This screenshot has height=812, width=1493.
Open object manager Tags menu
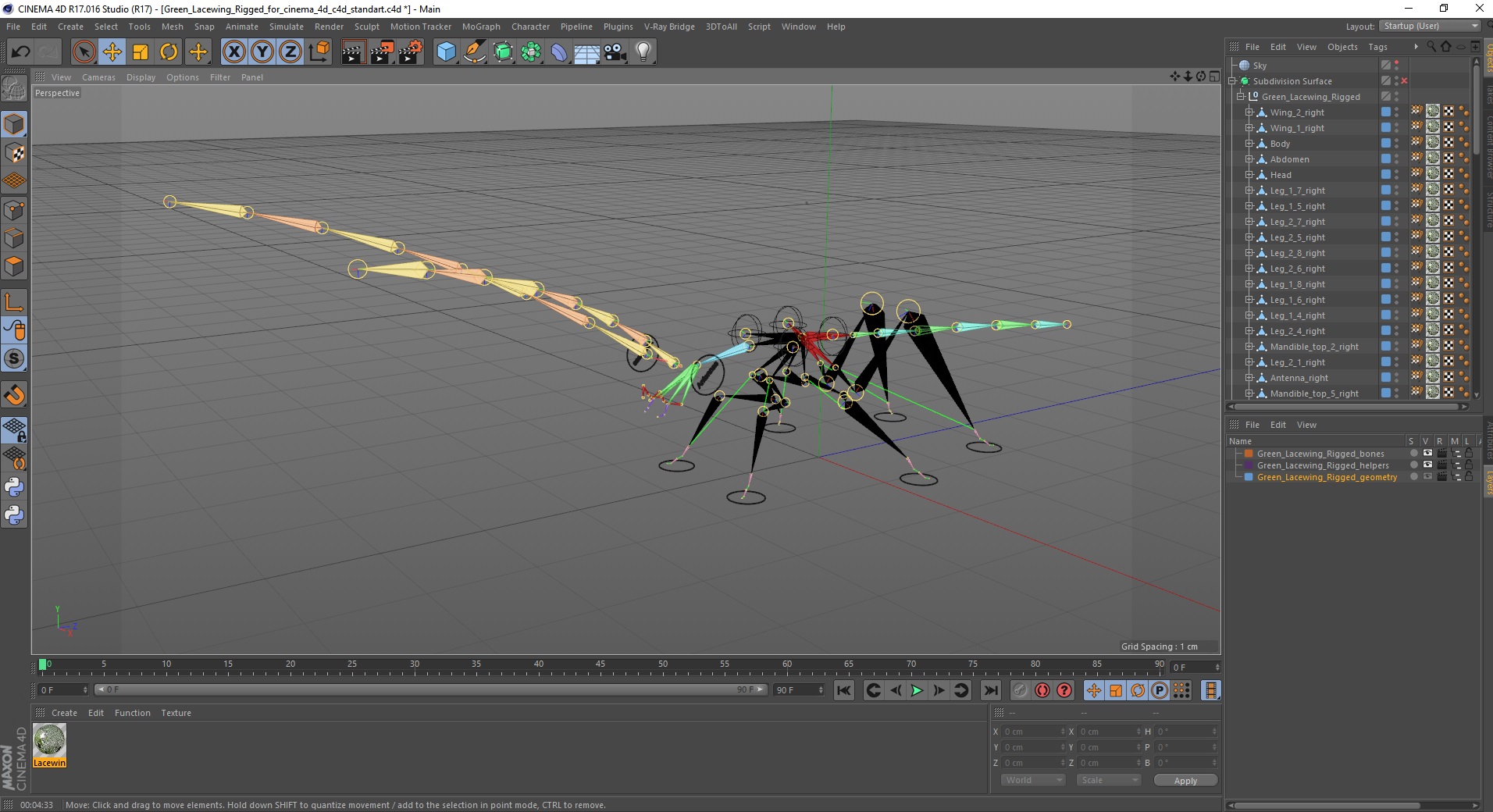pyautogui.click(x=1377, y=47)
